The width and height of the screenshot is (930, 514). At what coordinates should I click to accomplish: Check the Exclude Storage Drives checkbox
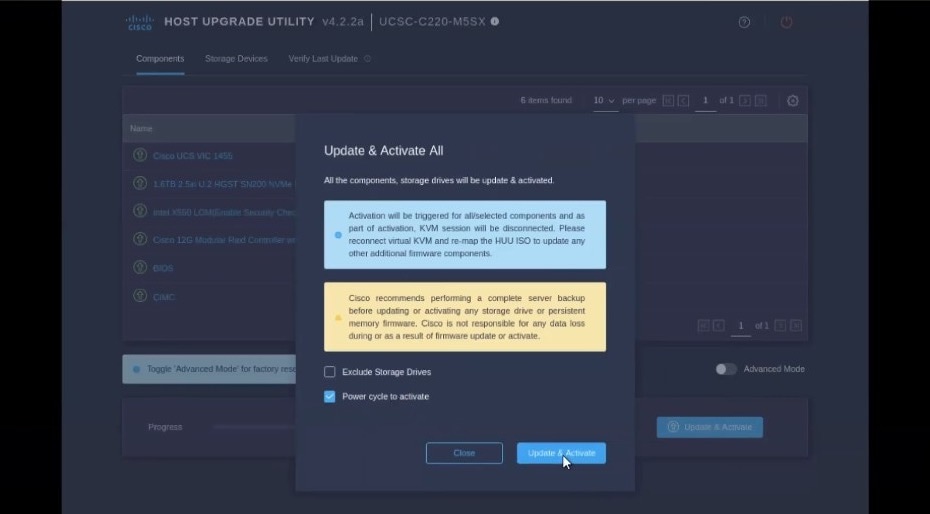pos(330,372)
